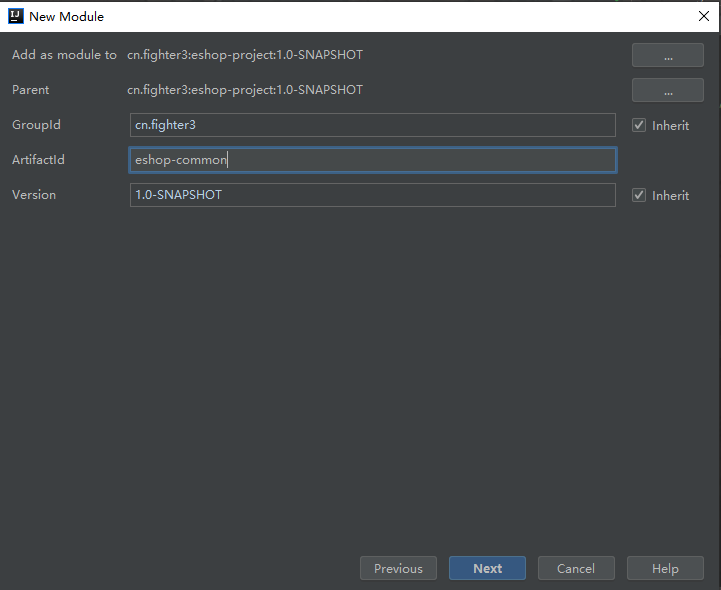The height and width of the screenshot is (590, 721).
Task: Click the ArtifactId label
Action: [x=38, y=160]
